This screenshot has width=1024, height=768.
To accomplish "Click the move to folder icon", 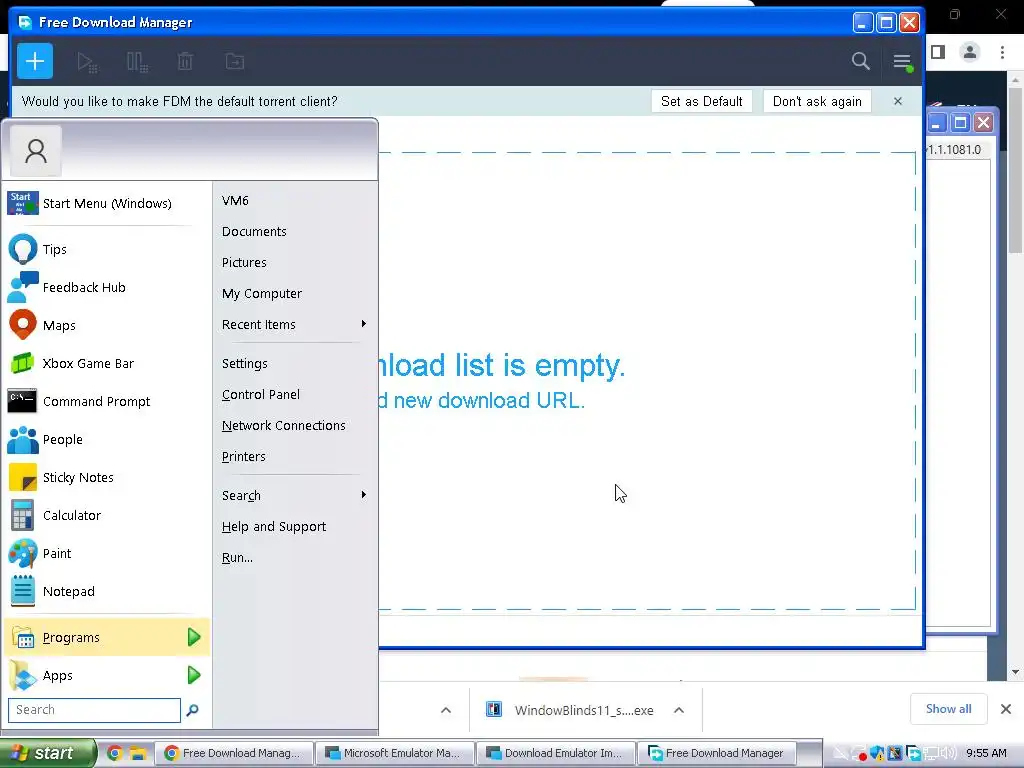I will pos(235,62).
